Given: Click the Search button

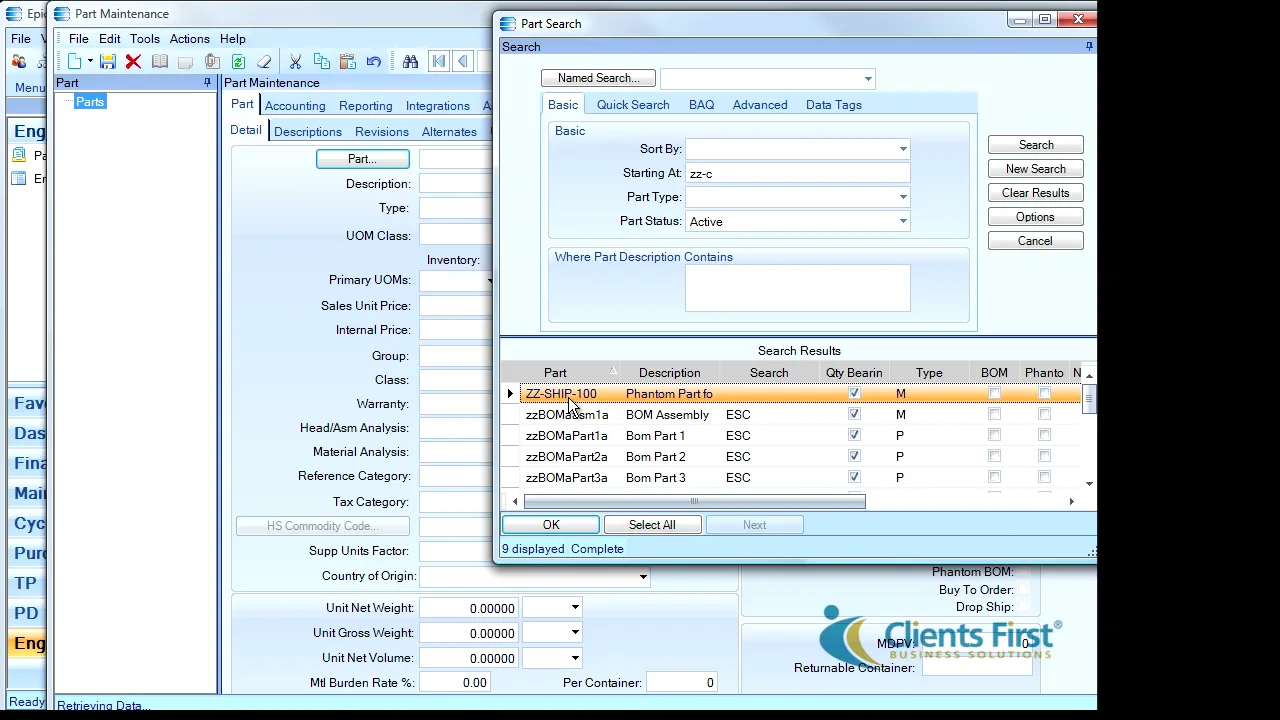Looking at the screenshot, I should click(x=1036, y=145).
